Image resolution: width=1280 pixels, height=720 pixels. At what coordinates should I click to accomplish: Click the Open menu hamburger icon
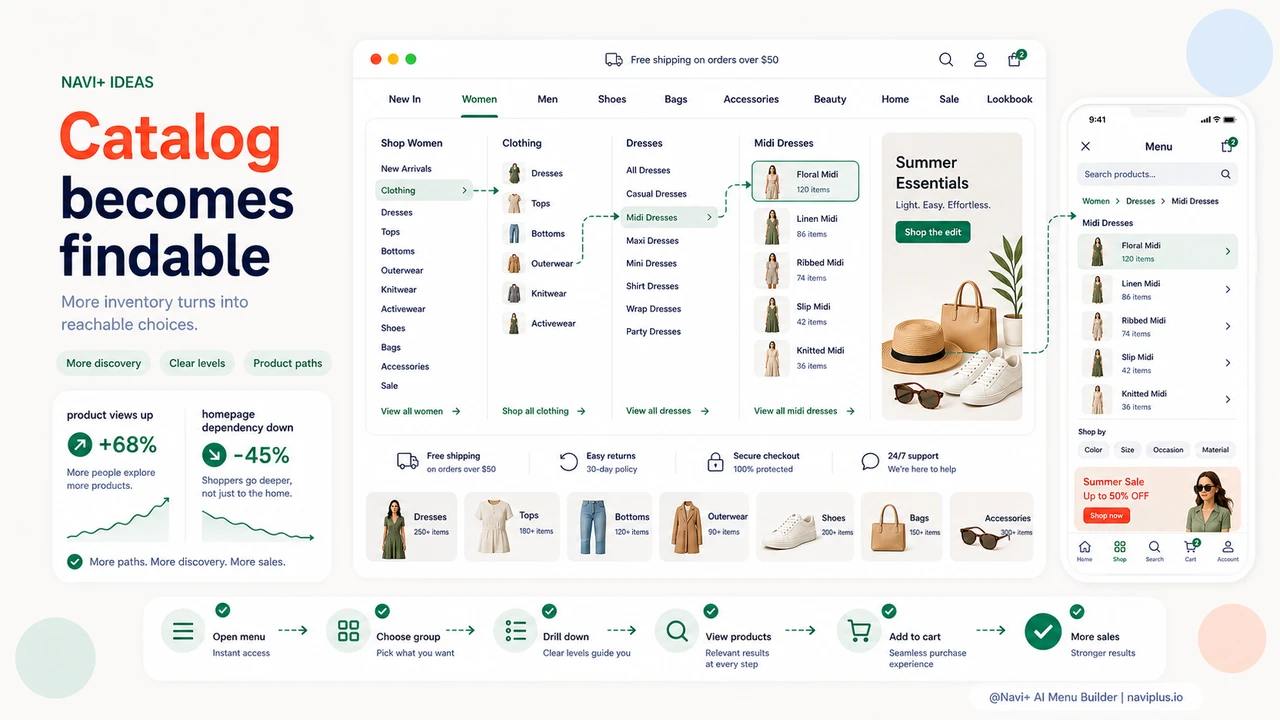pos(183,631)
